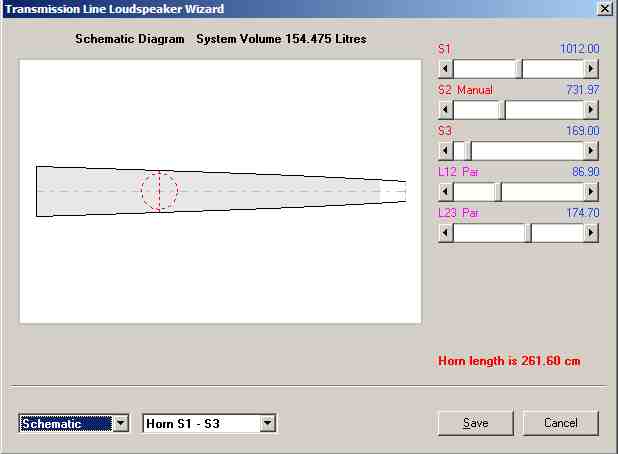Image resolution: width=618 pixels, height=454 pixels.
Task: Cancel the loudspeaker wizard
Action: (x=560, y=423)
